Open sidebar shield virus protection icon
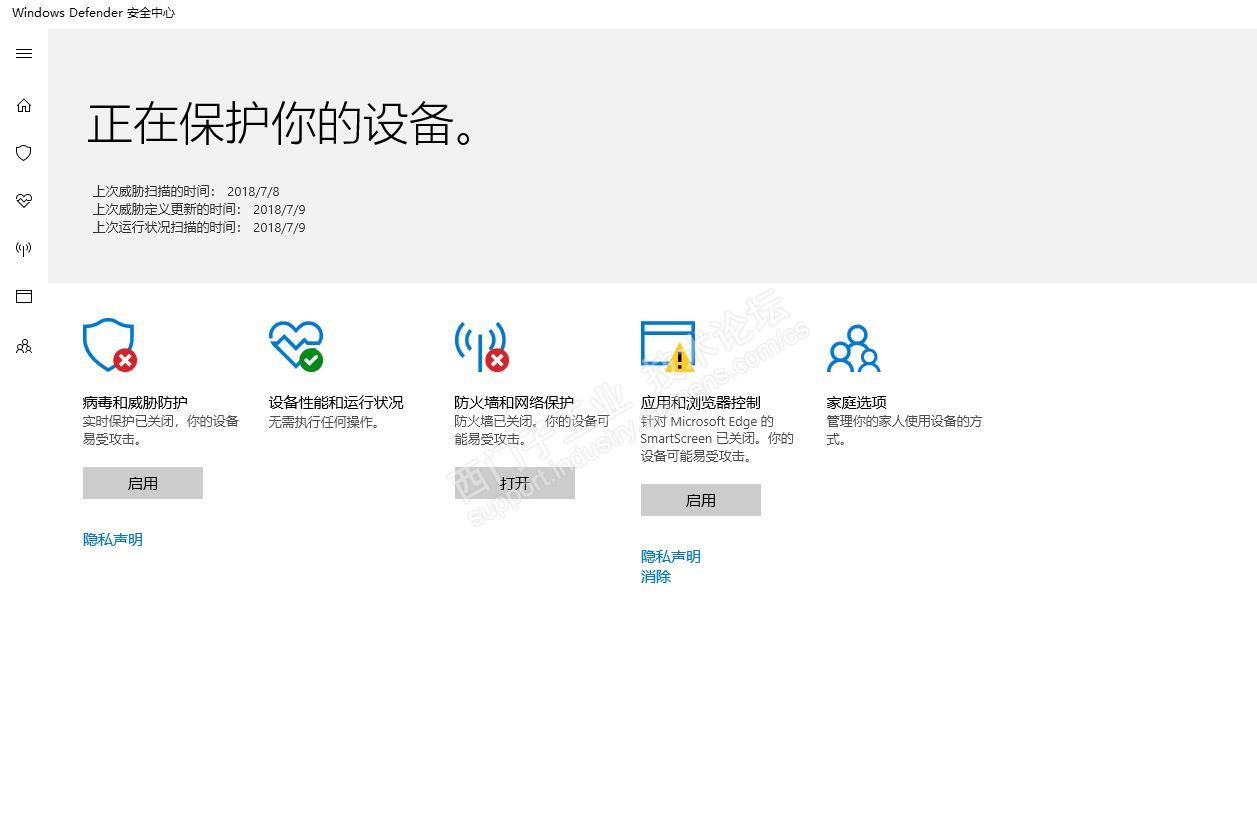Screen dimensions: 1257x816 click(x=24, y=153)
